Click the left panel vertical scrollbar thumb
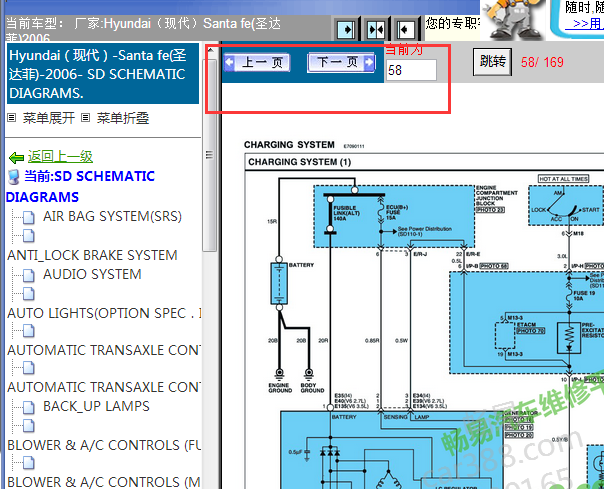This screenshot has height=489, width=604. click(x=210, y=154)
